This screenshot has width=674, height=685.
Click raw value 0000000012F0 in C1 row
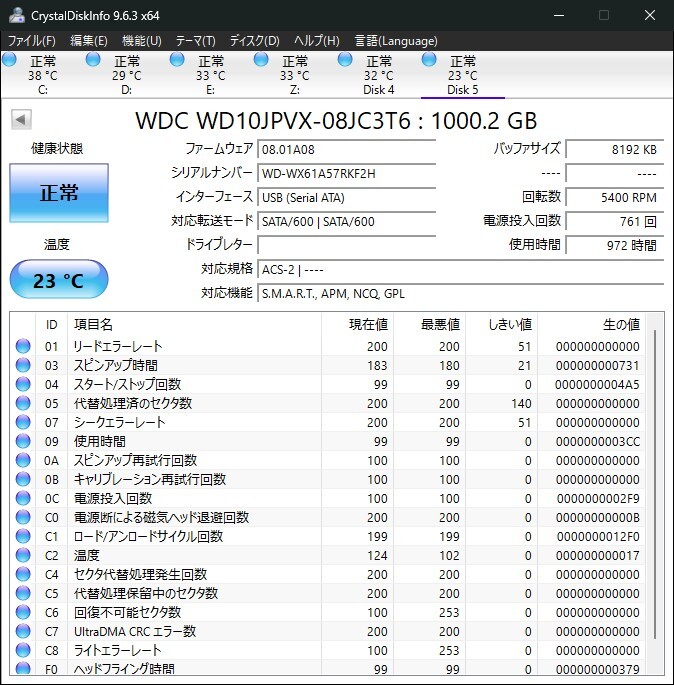598,536
